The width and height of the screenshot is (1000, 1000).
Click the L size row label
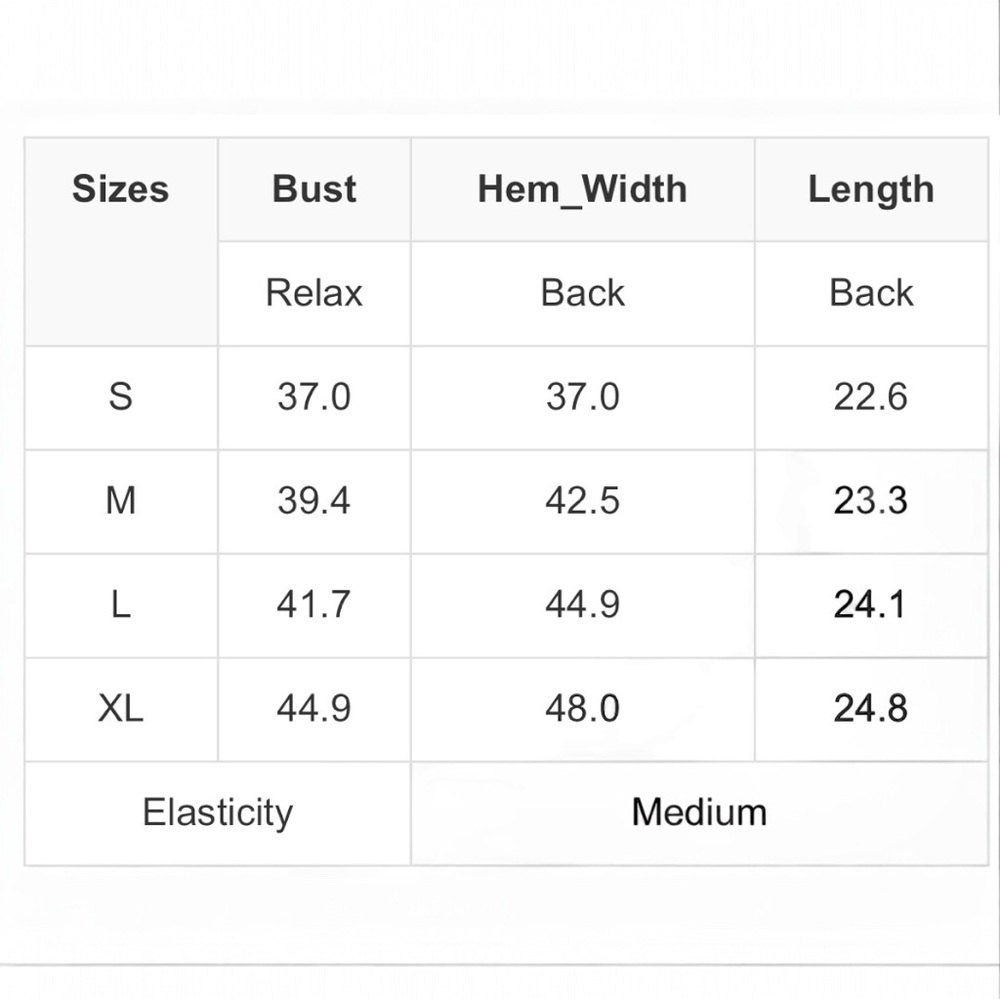coord(120,605)
